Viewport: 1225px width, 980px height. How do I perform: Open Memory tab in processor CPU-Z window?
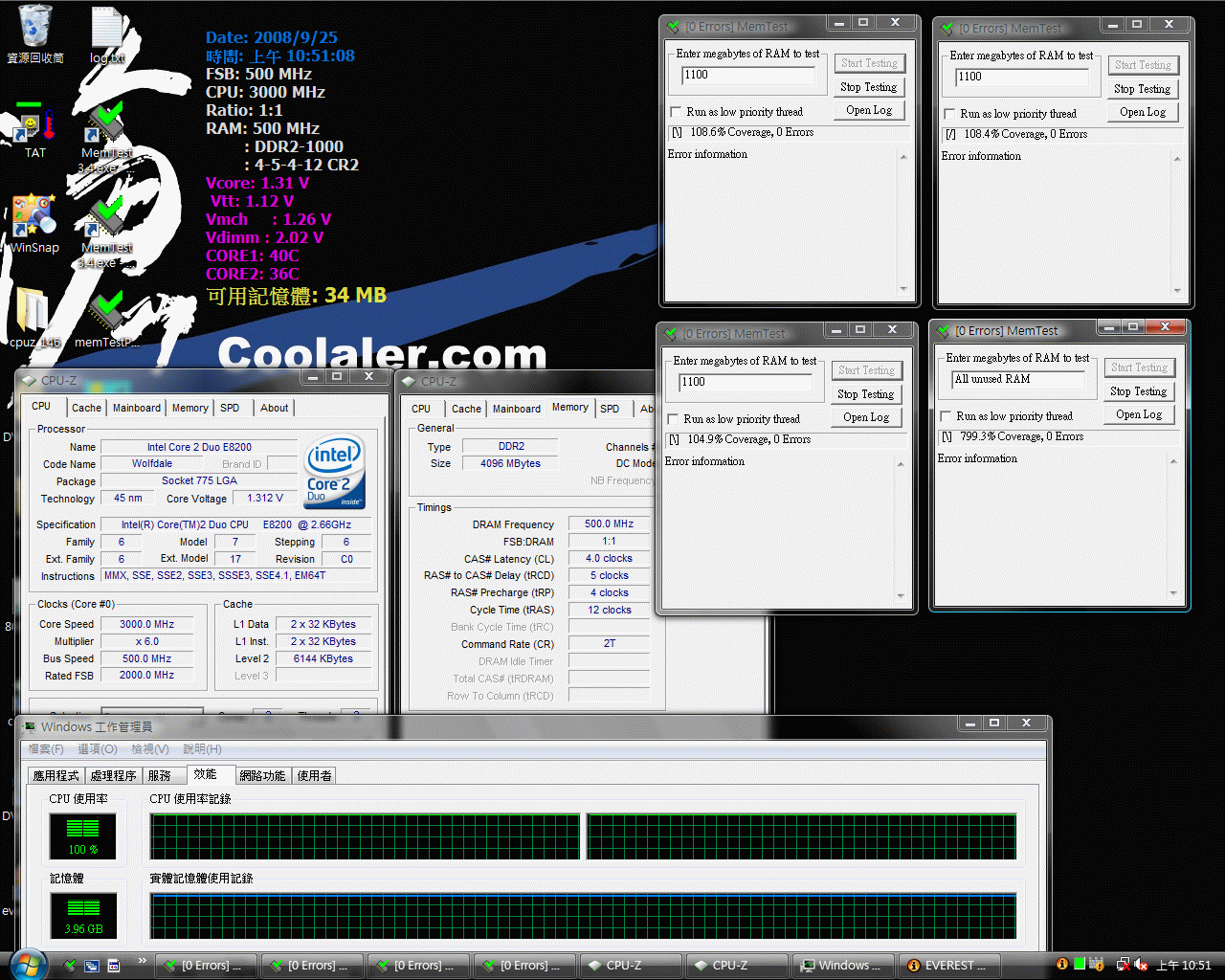190,408
